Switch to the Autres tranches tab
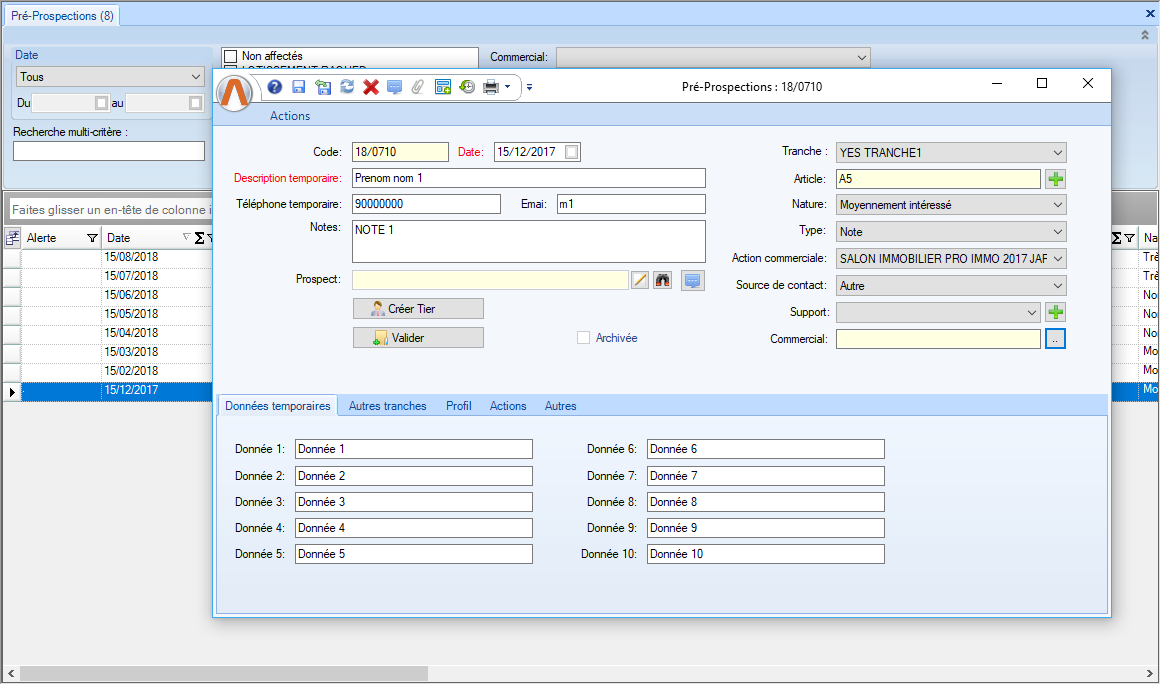 pyautogui.click(x=387, y=406)
